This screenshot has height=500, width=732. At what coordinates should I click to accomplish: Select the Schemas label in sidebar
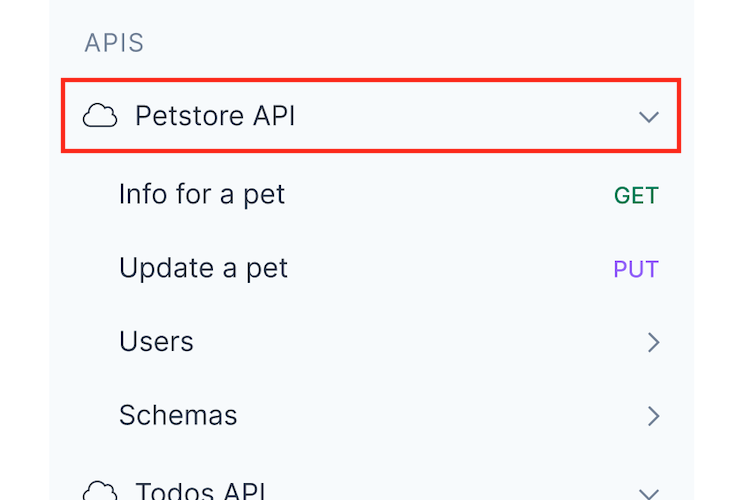pyautogui.click(x=178, y=415)
